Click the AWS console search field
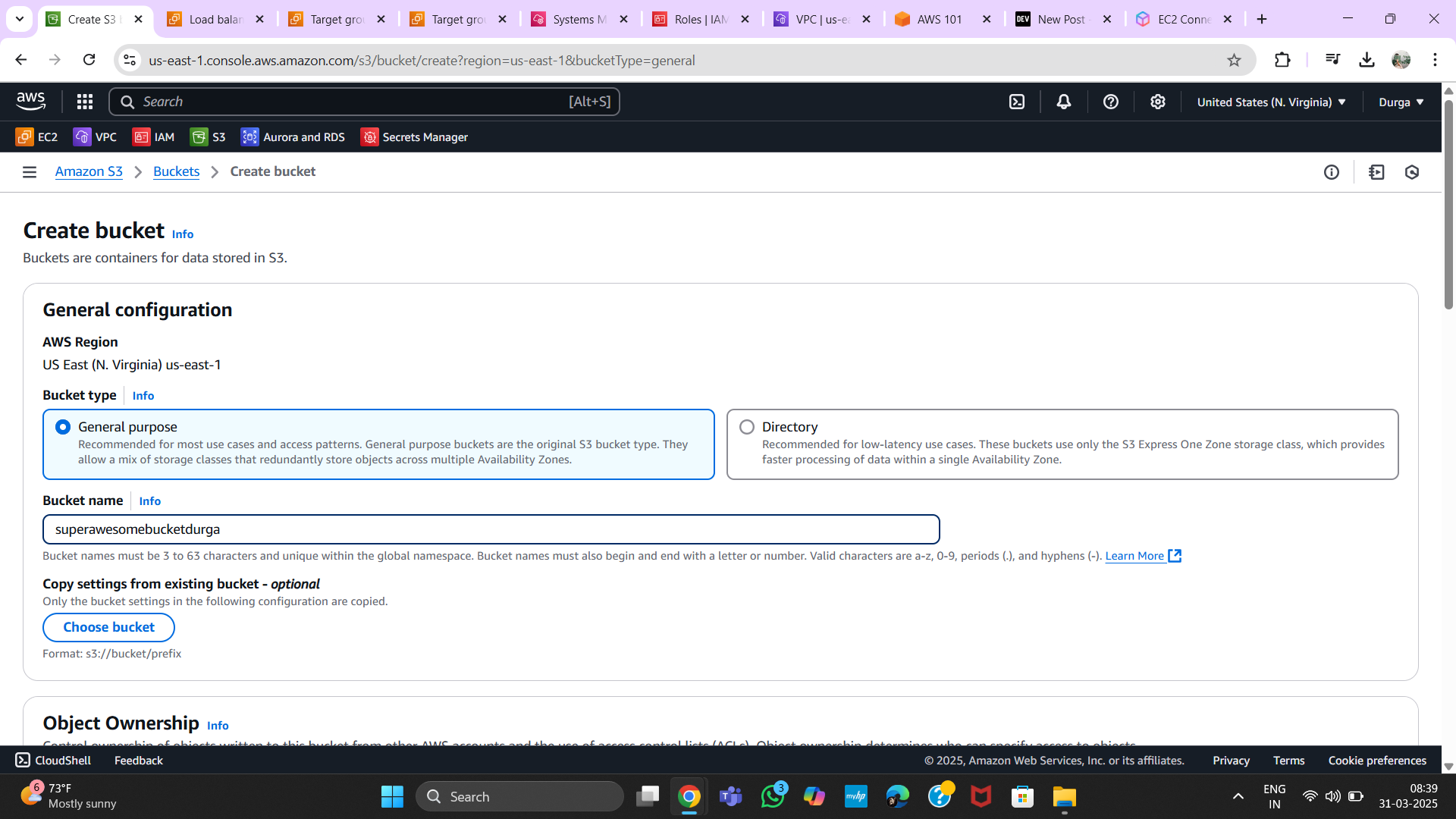The image size is (1456, 819). 364,102
